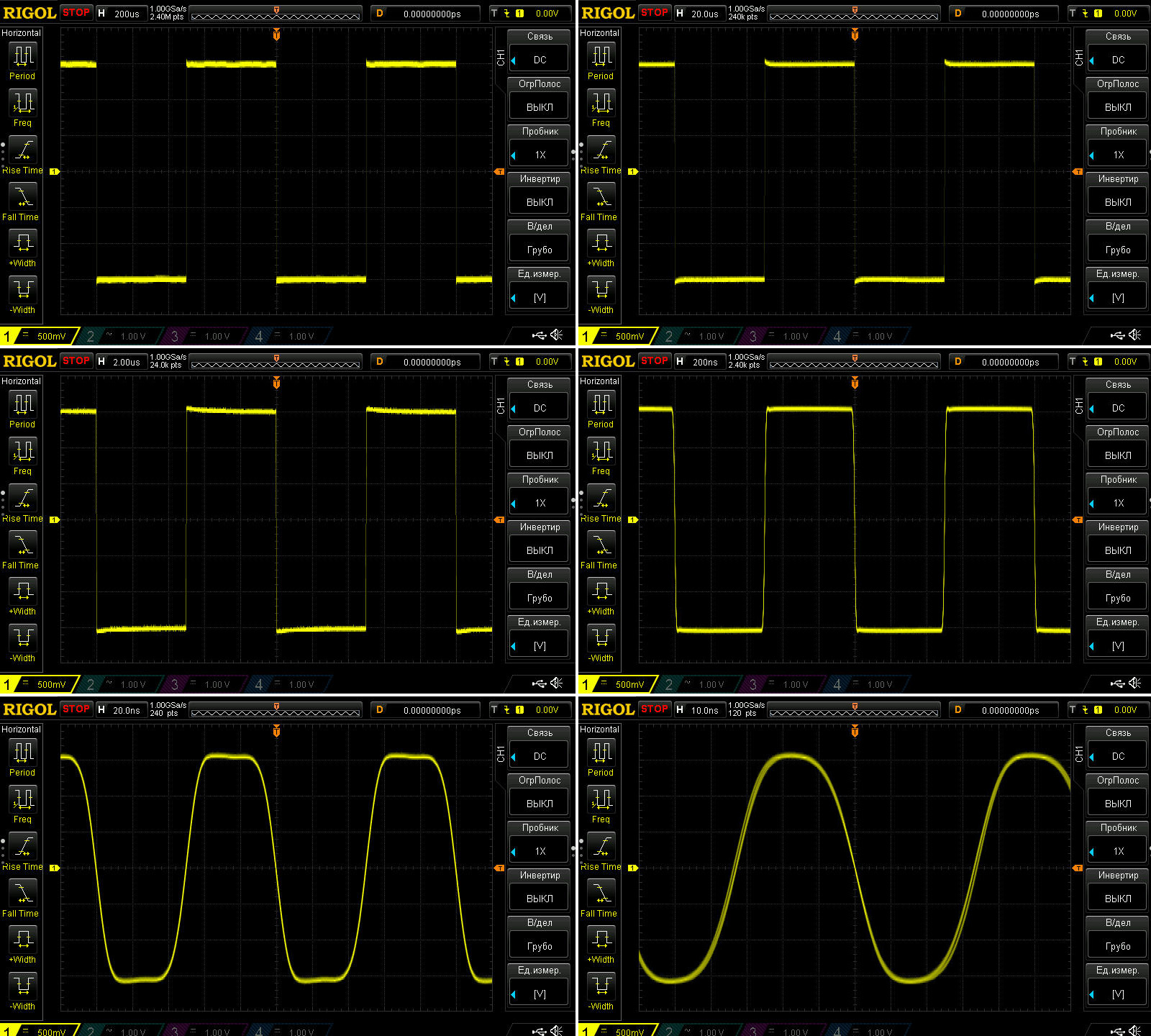Choose Rise Time icon in 2.00us panel
Screen dimensions: 1151x1036
(x=23, y=498)
